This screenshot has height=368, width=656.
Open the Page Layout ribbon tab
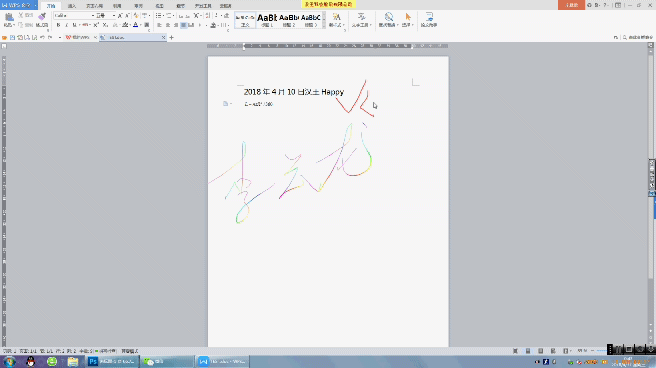95,6
